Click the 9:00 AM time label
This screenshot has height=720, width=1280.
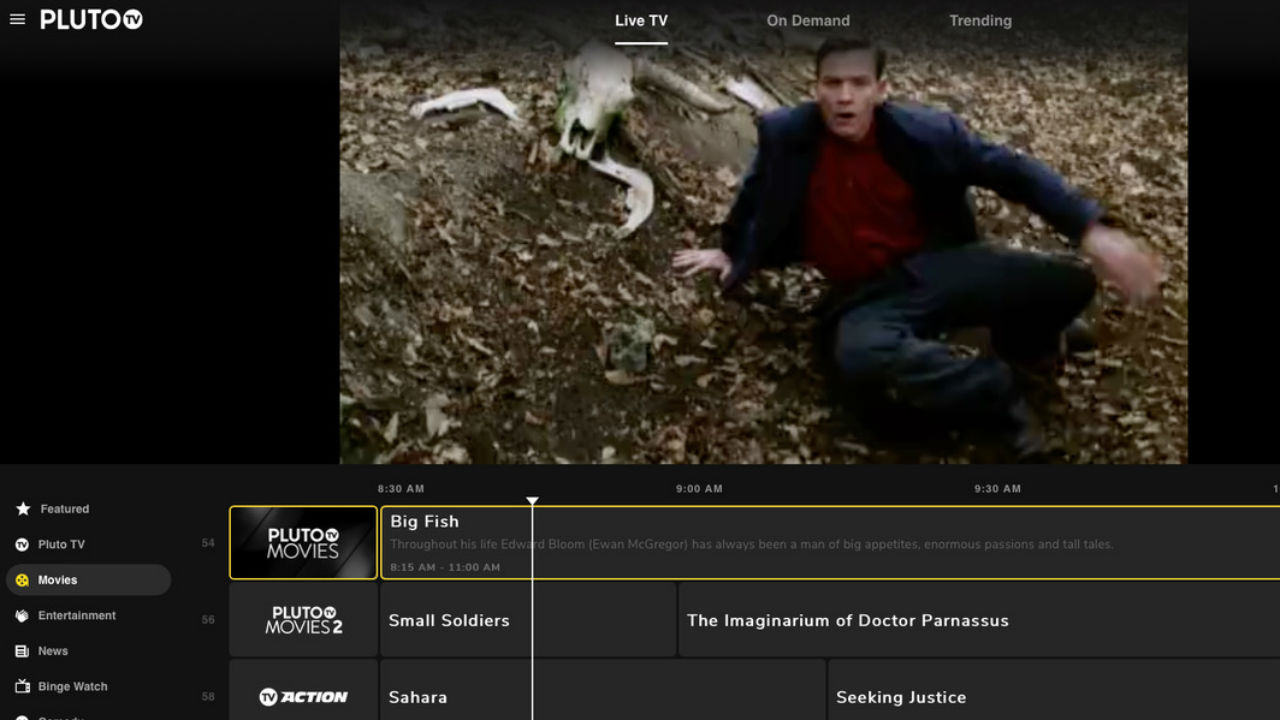pyautogui.click(x=699, y=489)
